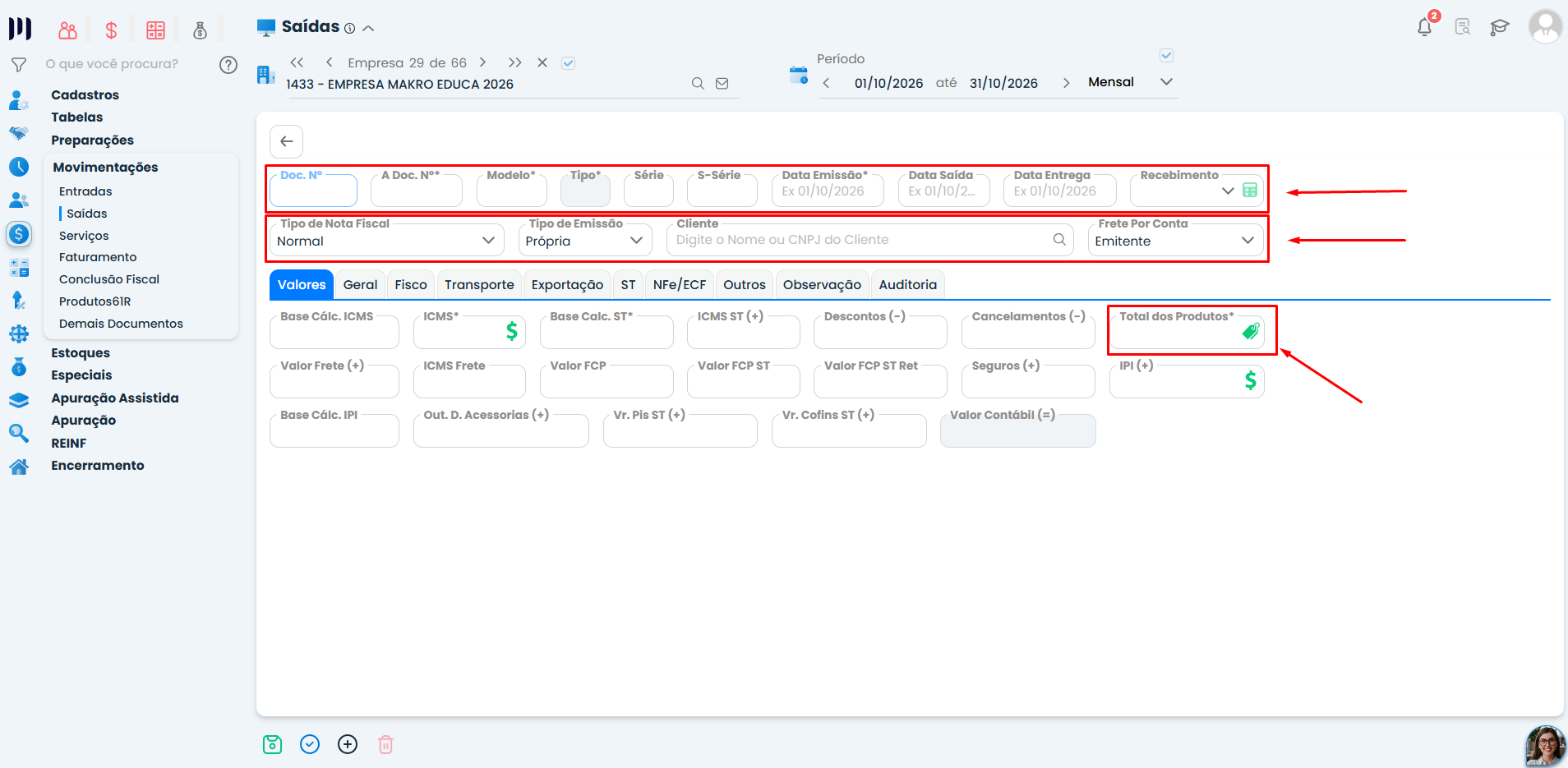Toggle the checkbox above the Mensal selector
This screenshot has width=1568, height=768.
[x=1166, y=56]
